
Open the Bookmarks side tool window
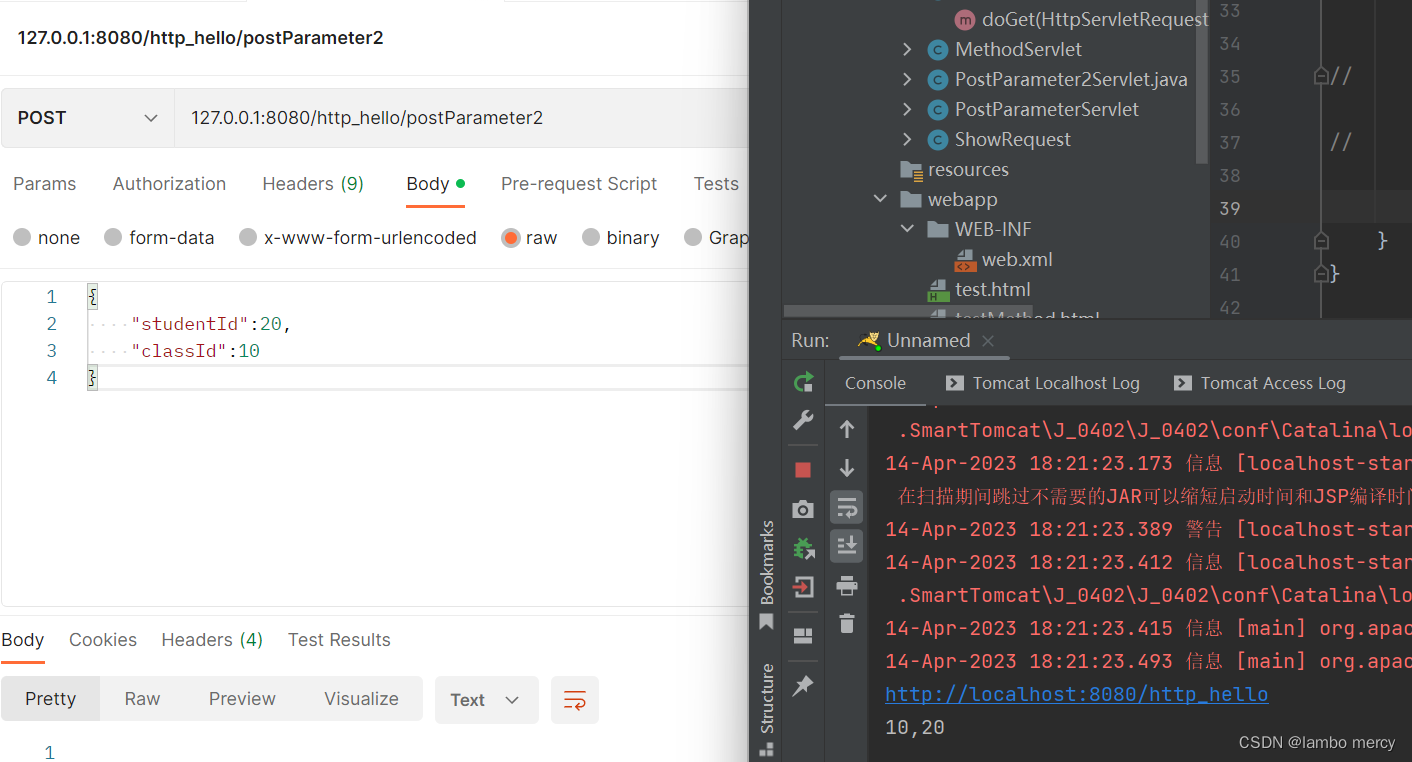767,574
